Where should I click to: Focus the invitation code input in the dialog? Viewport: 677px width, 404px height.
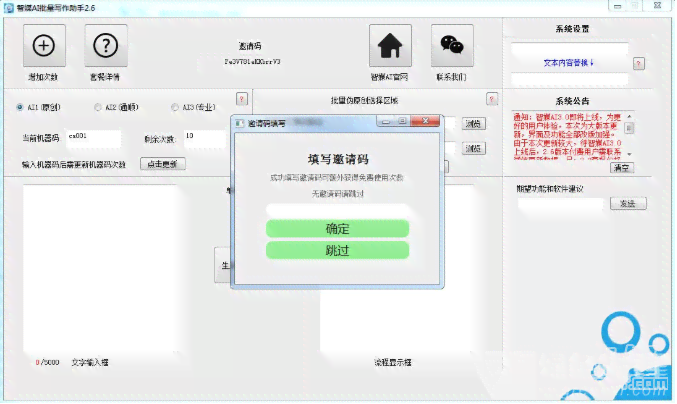337,211
